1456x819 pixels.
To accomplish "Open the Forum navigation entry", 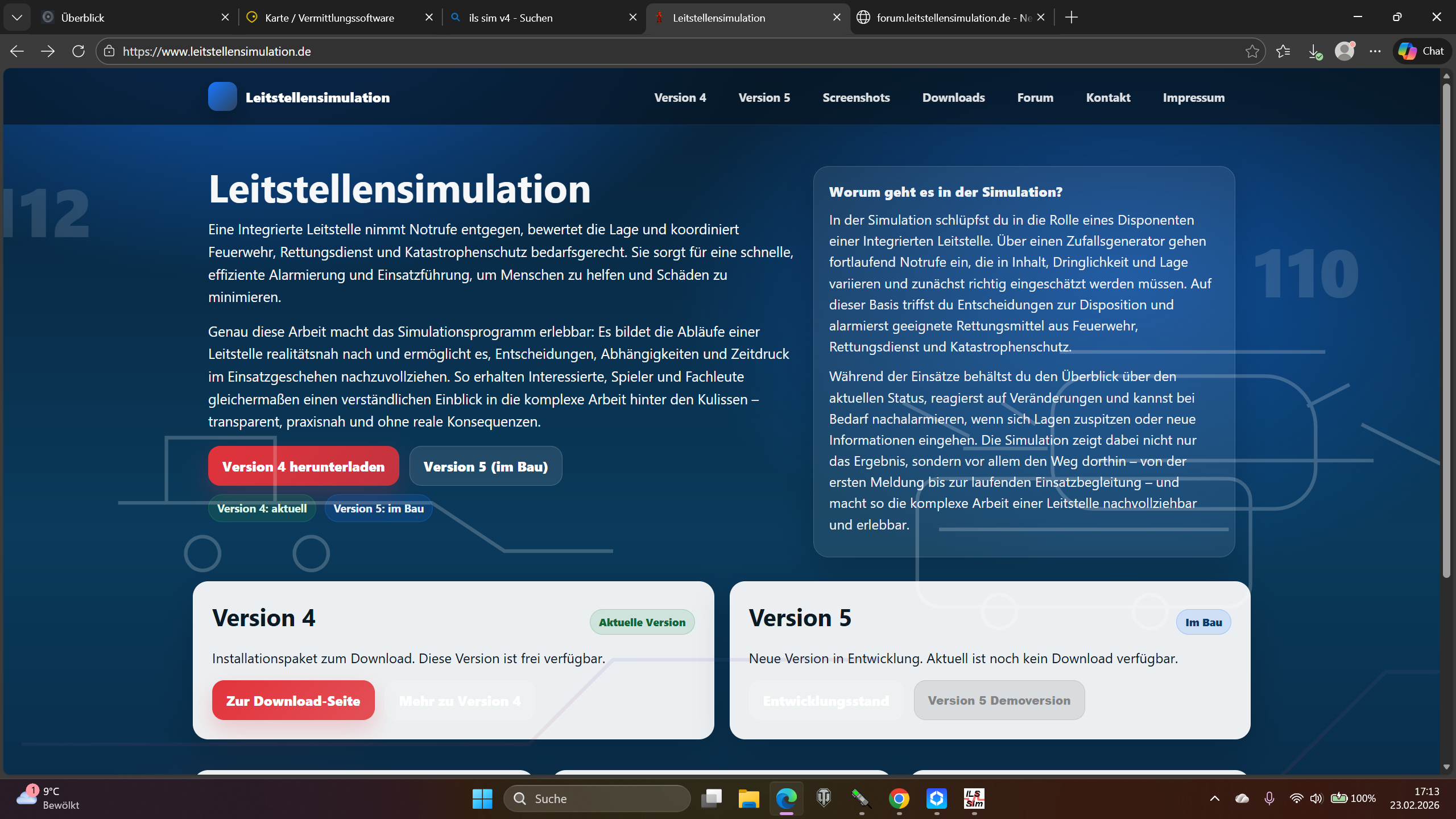I will click(1035, 97).
